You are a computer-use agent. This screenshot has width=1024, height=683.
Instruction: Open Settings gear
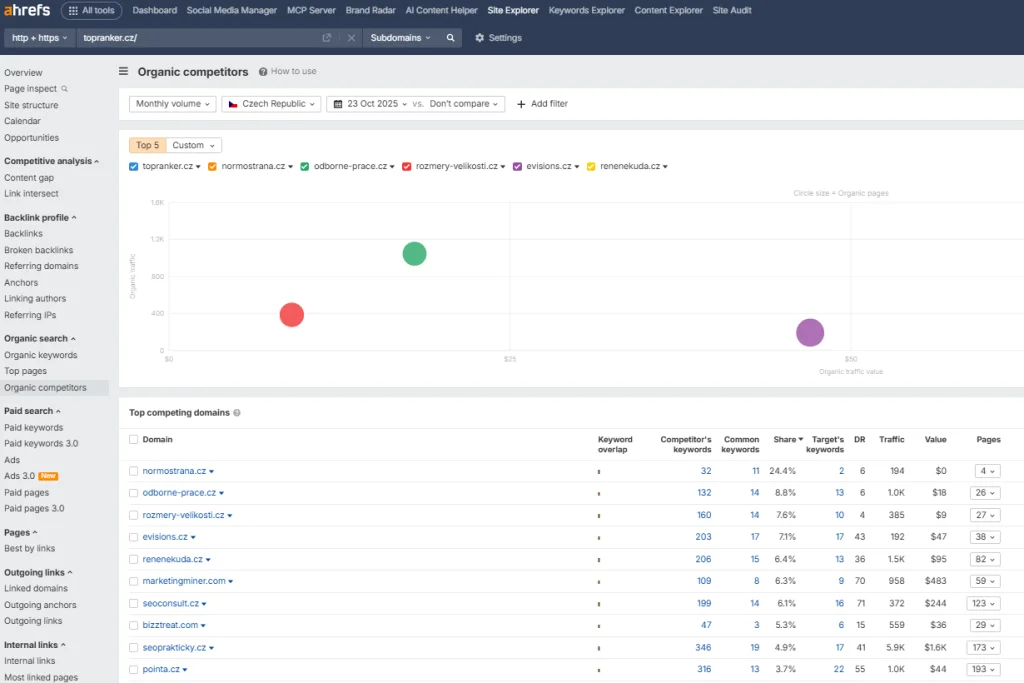[x=498, y=38]
